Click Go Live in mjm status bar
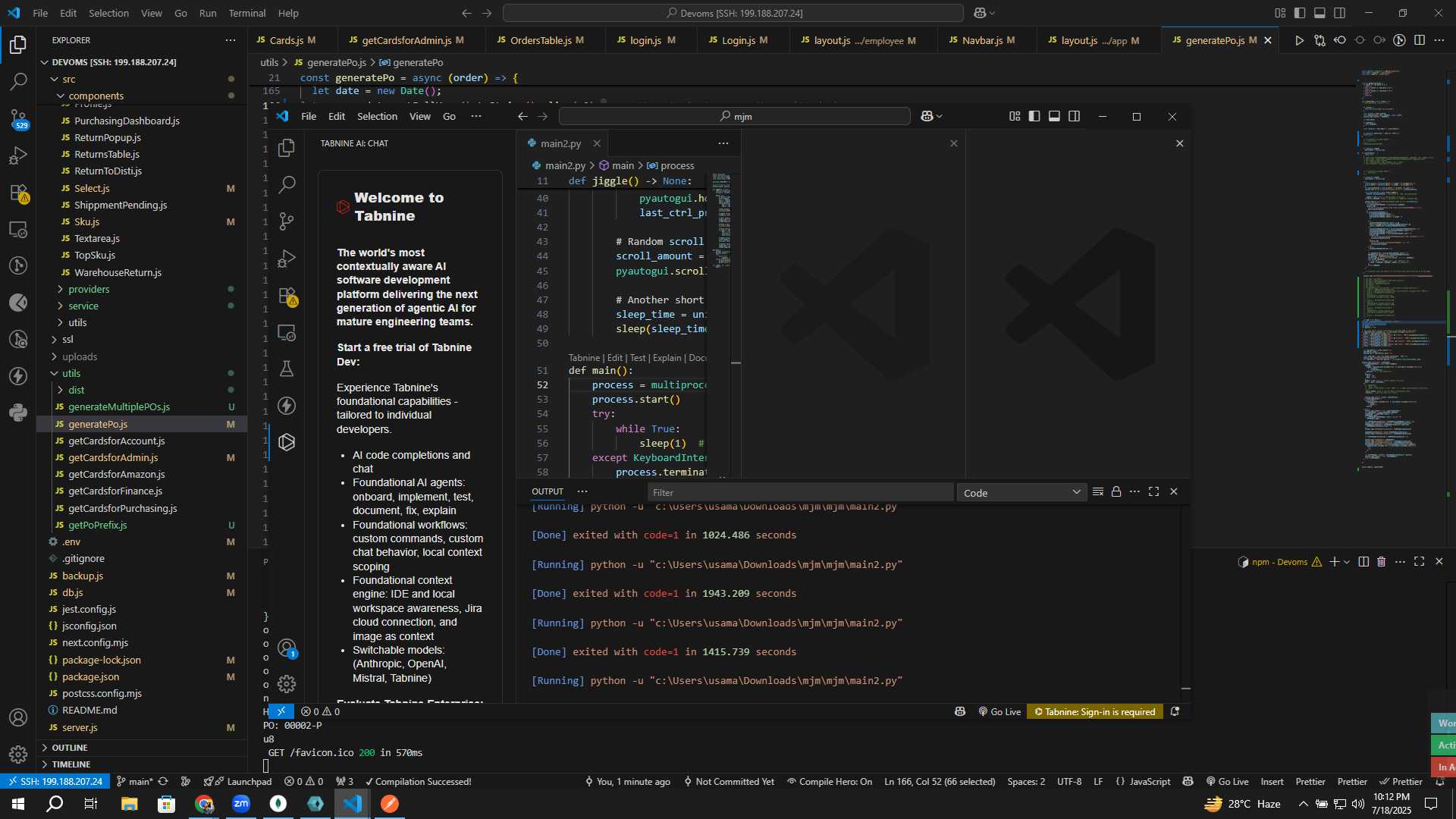The height and width of the screenshot is (819, 1456). [x=999, y=711]
